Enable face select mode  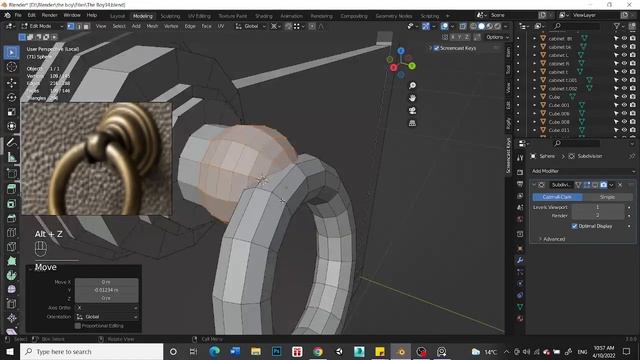point(86,26)
